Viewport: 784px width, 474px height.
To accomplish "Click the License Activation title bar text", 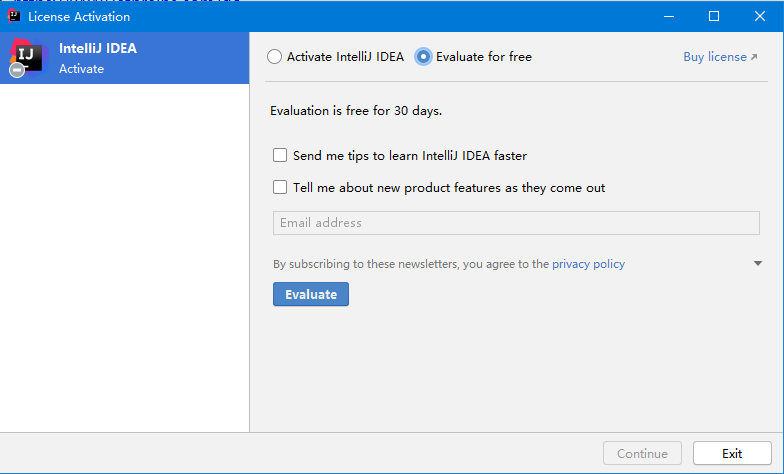I will [x=79, y=16].
